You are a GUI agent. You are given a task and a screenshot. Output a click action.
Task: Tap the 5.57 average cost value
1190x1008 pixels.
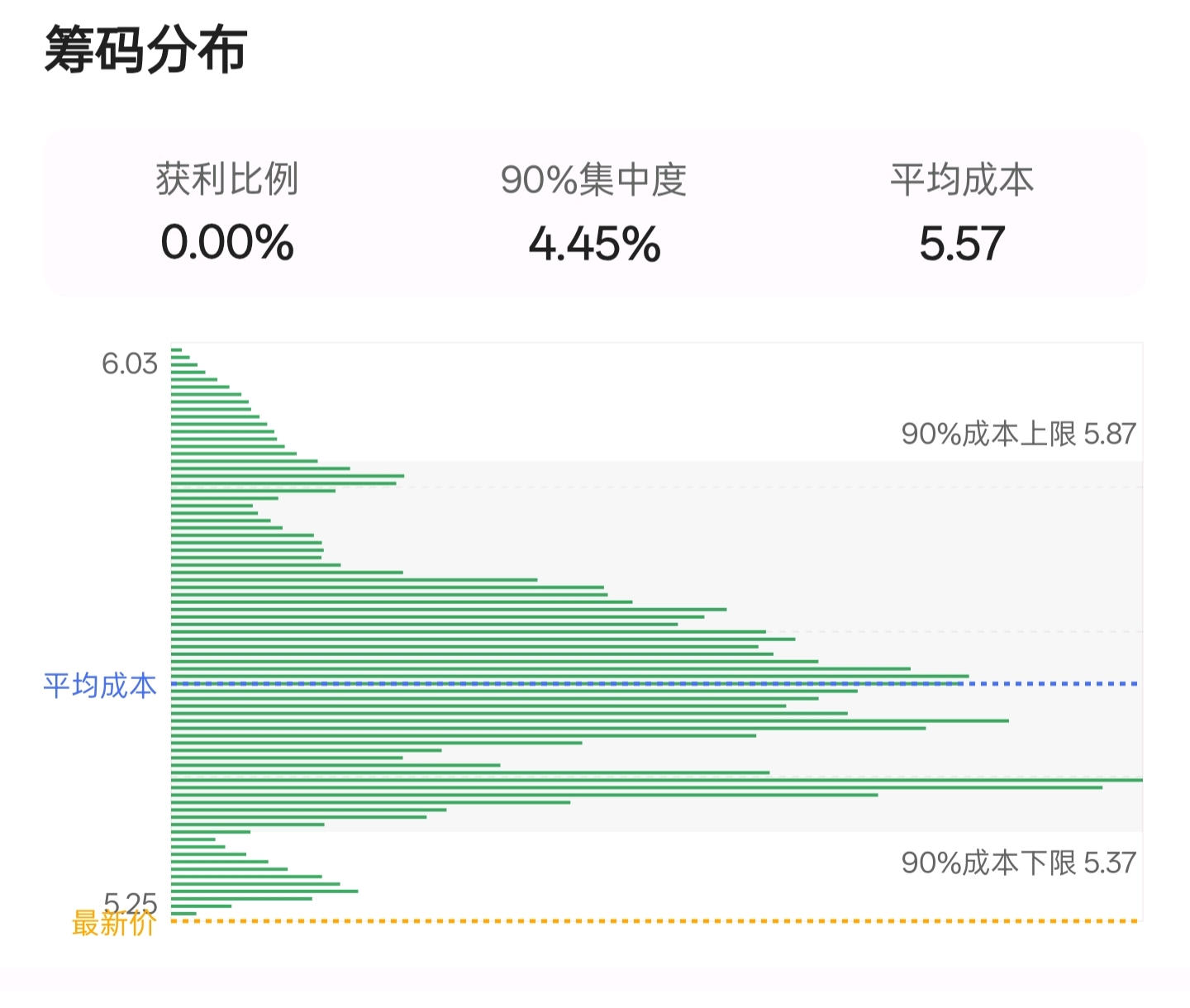961,245
